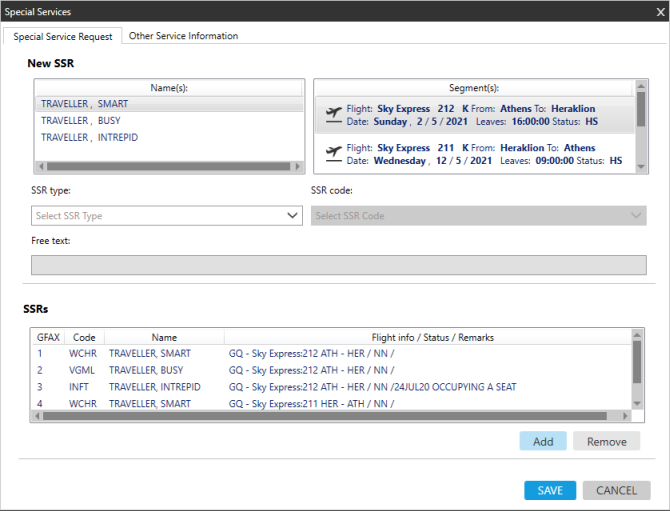The image size is (670, 511).
Task: Cancel the Special Services dialog
Action: pos(616,490)
